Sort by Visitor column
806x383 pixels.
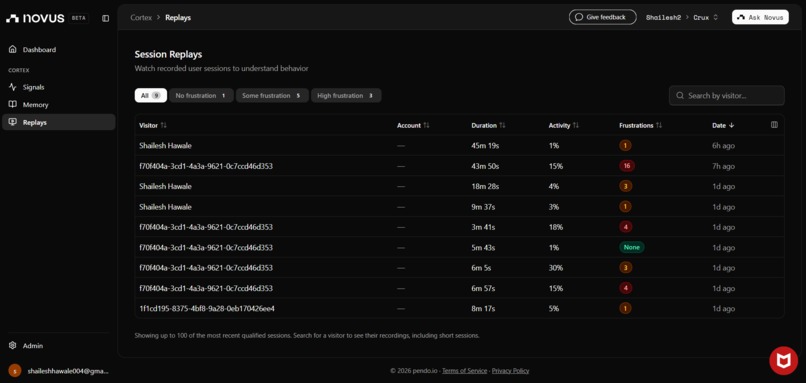(x=153, y=125)
